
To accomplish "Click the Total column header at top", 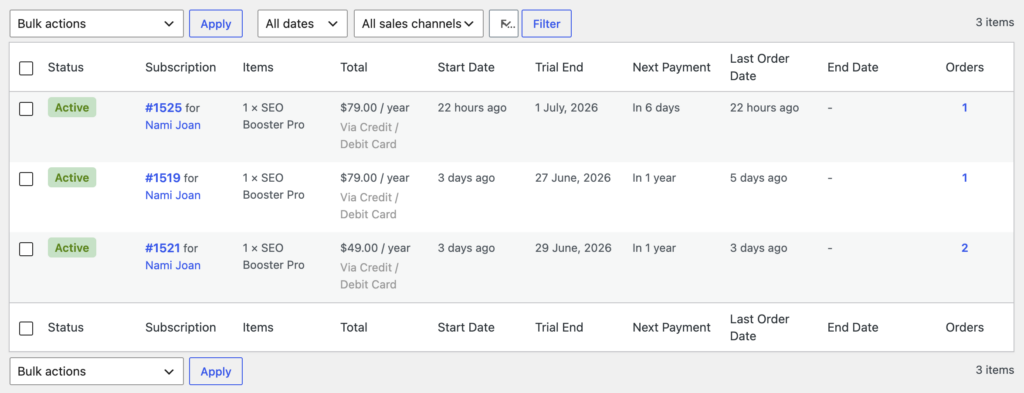I will click(354, 67).
